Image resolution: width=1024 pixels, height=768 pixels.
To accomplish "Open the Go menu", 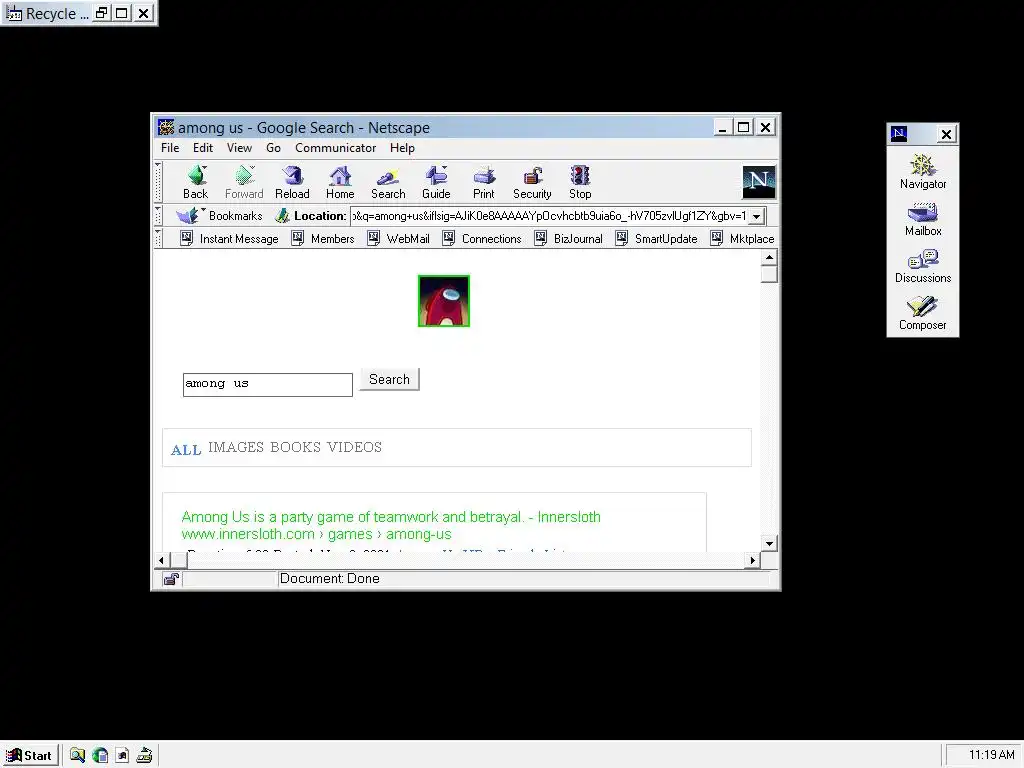I will (273, 148).
